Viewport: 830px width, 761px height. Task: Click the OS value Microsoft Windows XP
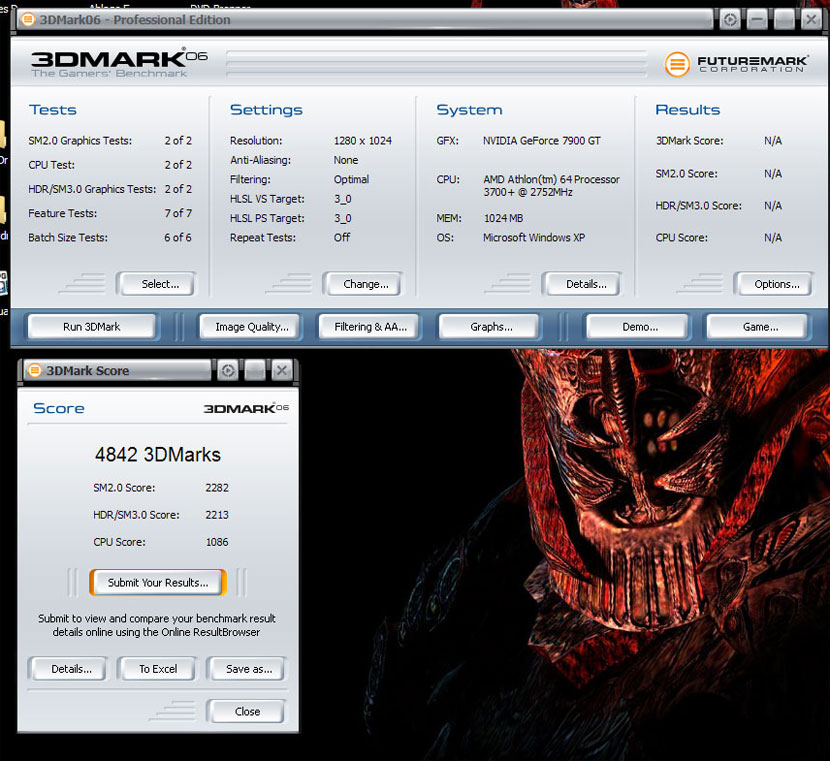coord(534,238)
